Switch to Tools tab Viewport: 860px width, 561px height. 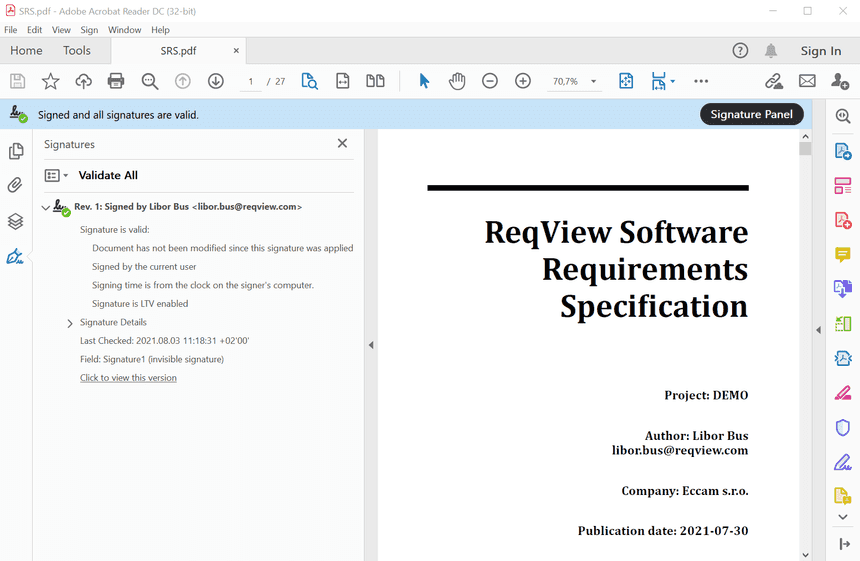77,50
